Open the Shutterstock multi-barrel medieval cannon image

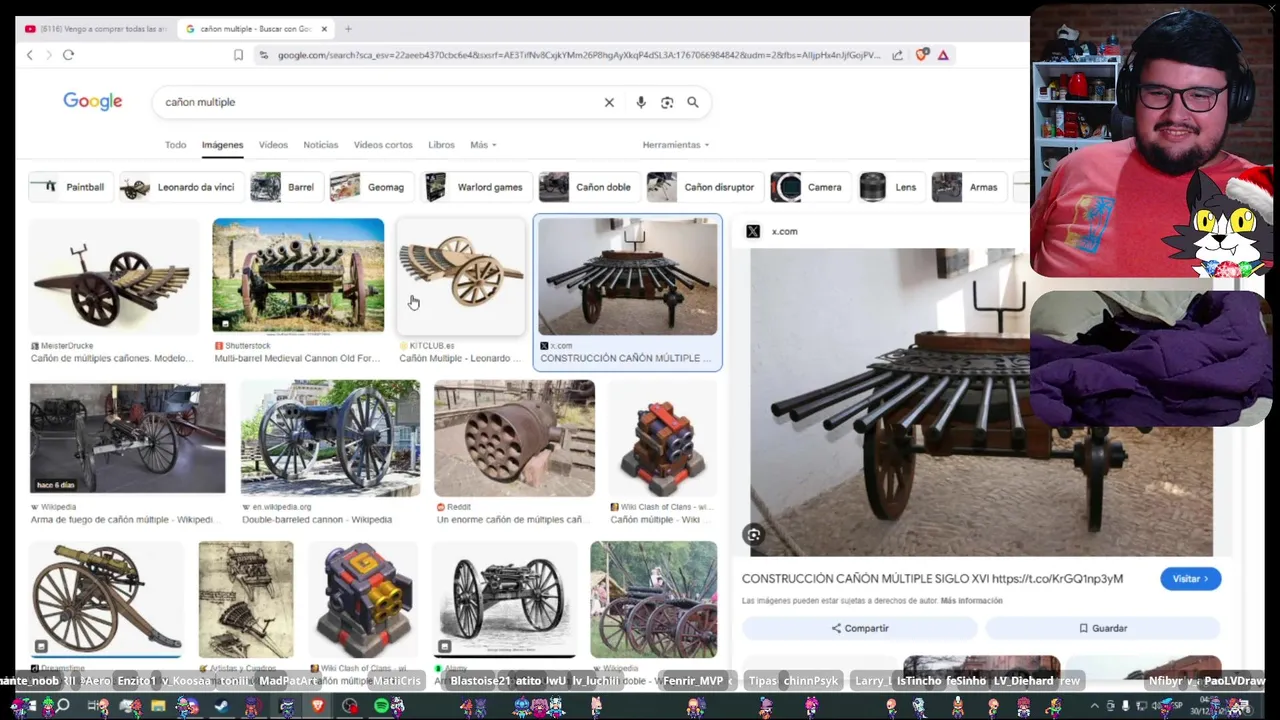coord(298,275)
